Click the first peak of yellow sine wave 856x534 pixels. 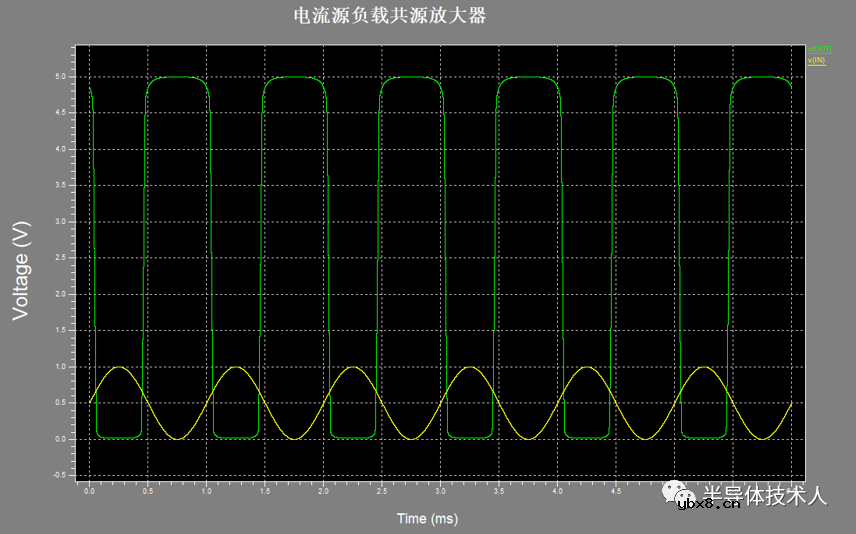(119, 367)
